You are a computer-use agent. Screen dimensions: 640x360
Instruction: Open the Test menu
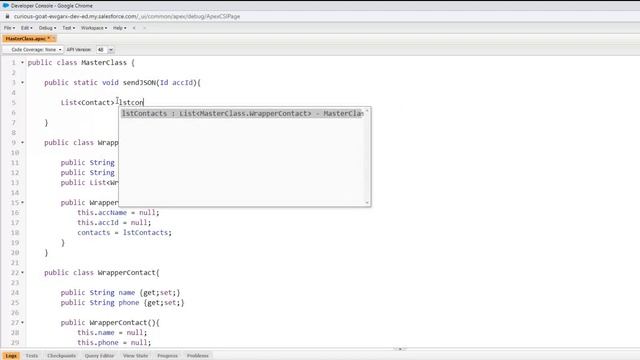coord(68,28)
